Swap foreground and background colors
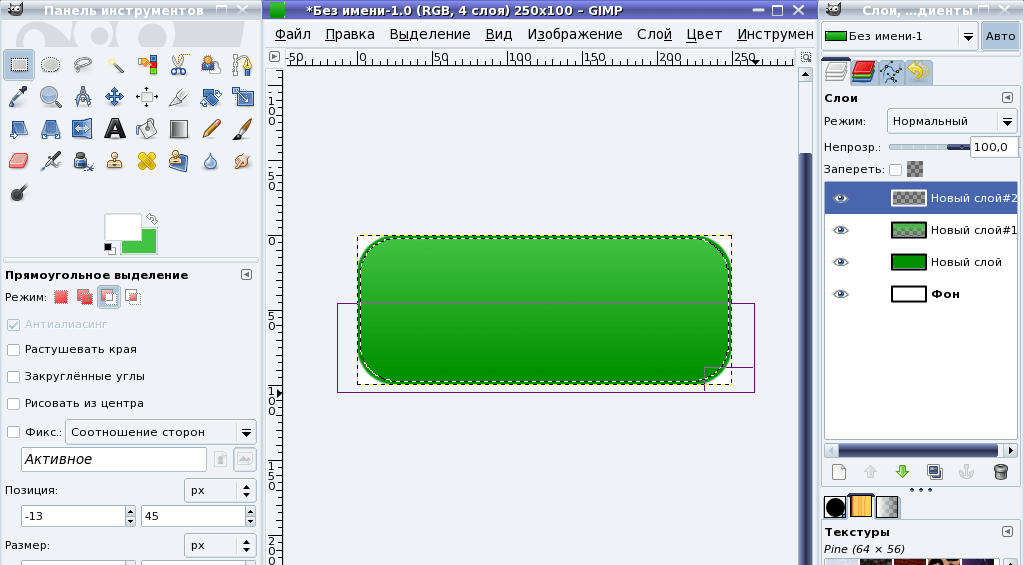 coord(152,219)
